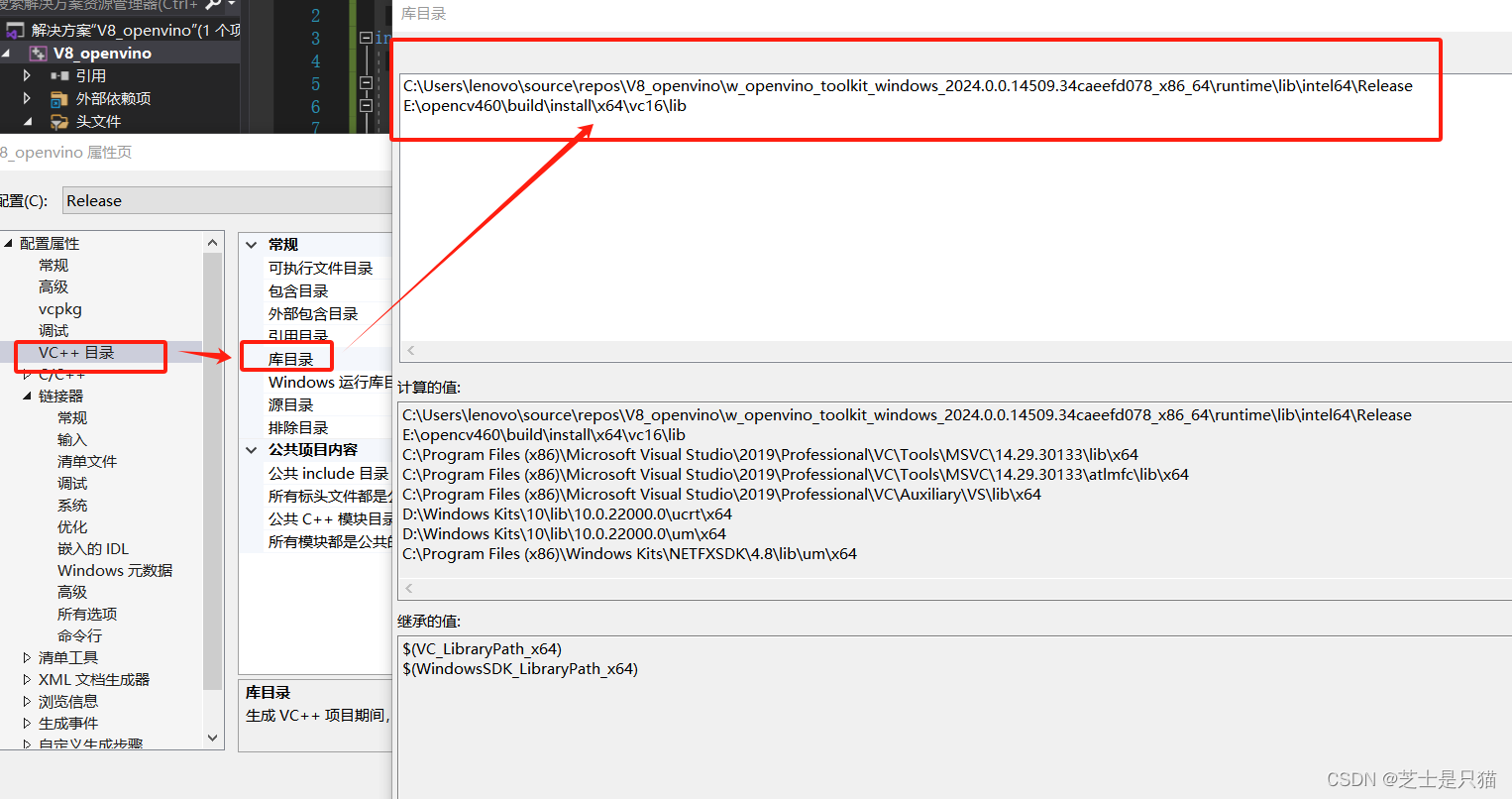The width and height of the screenshot is (1512, 799).
Task: Expand the XML 文档生成器 node
Action: click(26, 679)
